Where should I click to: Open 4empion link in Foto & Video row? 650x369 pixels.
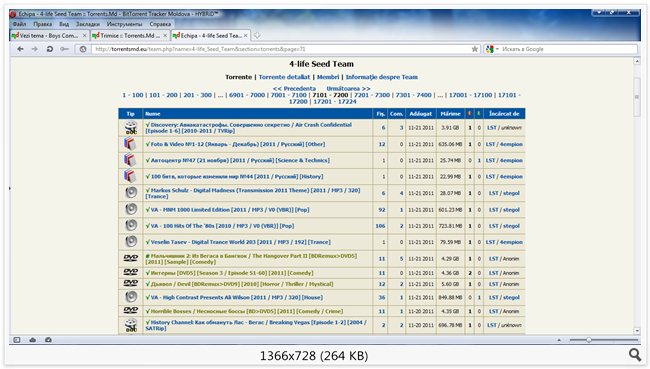tap(511, 144)
